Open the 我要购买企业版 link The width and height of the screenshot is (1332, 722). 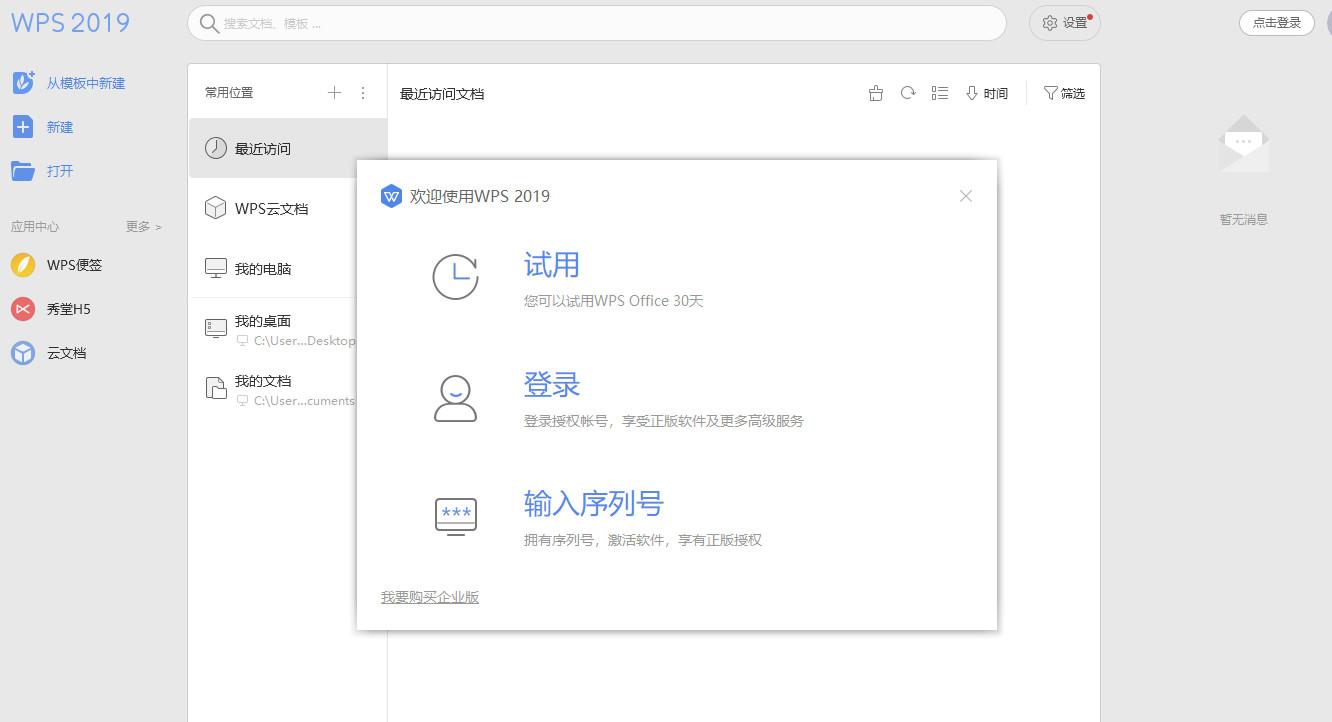pos(430,597)
